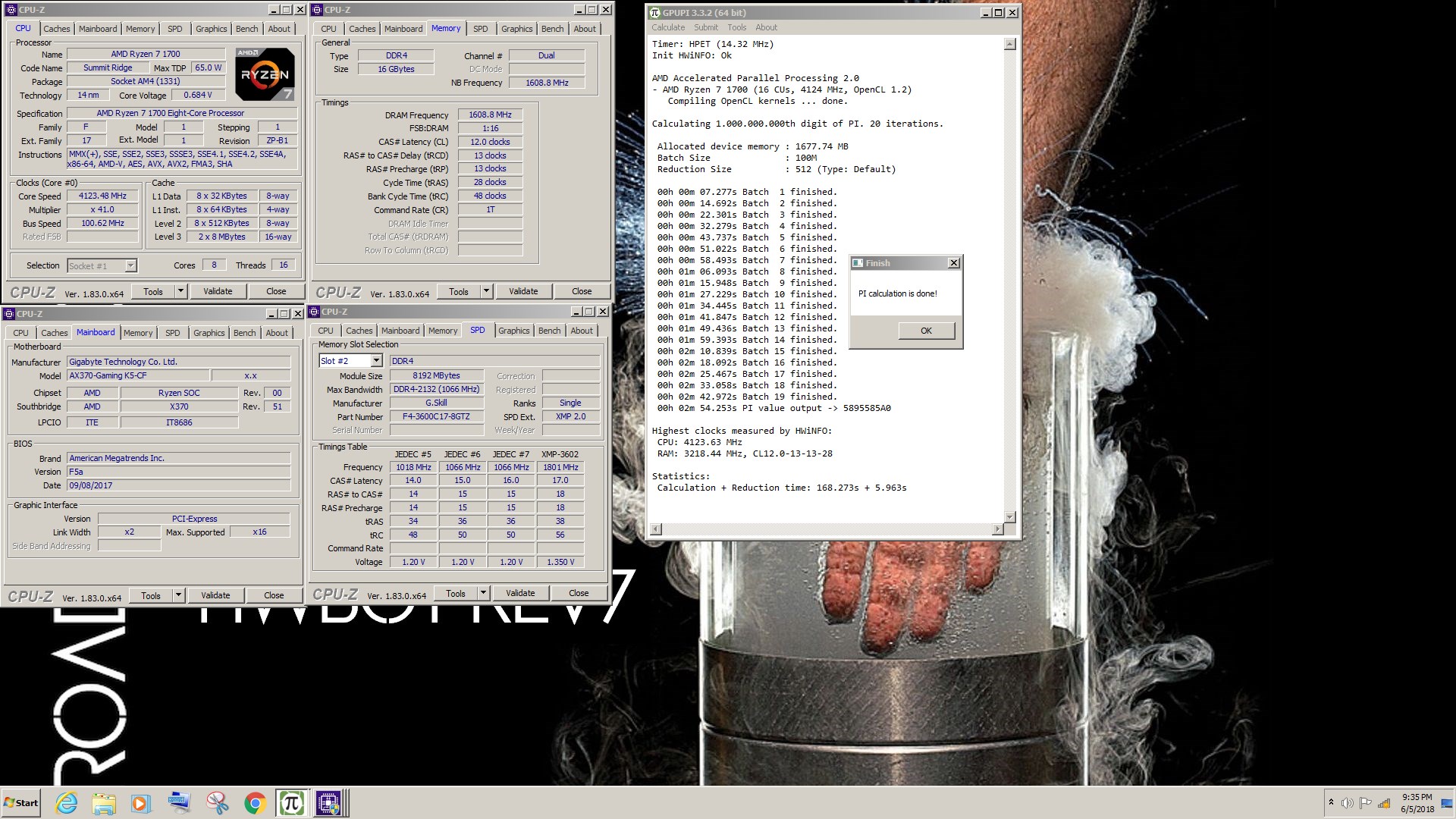The image size is (1456, 819).
Task: Switch to Bench tab in CPU window
Action: [247, 29]
